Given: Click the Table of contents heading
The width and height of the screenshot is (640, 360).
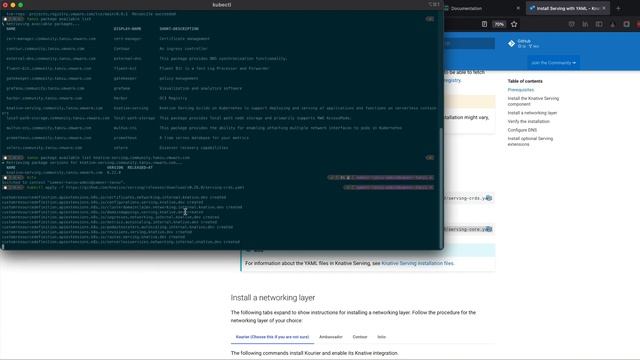Looking at the screenshot, I should coord(525,81).
